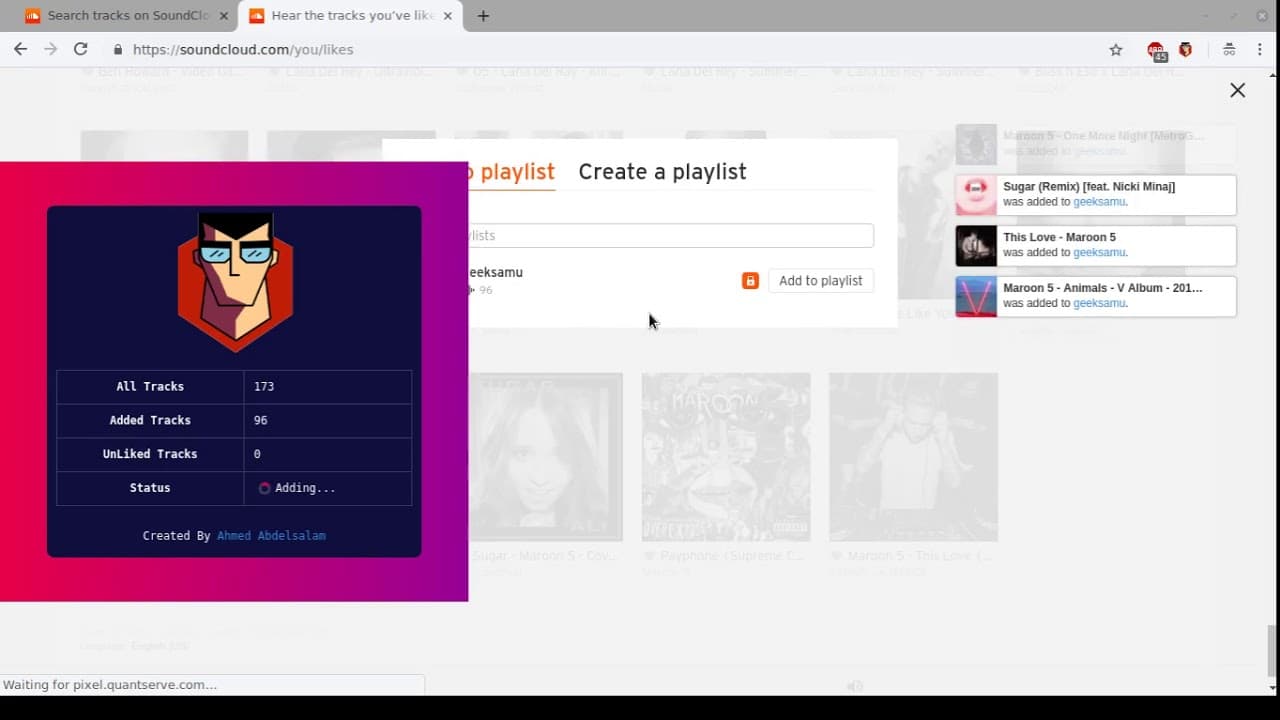Select the 'Hear the tracks you've liked' tab
Screen dimensions: 1280x720
click(x=350, y=16)
